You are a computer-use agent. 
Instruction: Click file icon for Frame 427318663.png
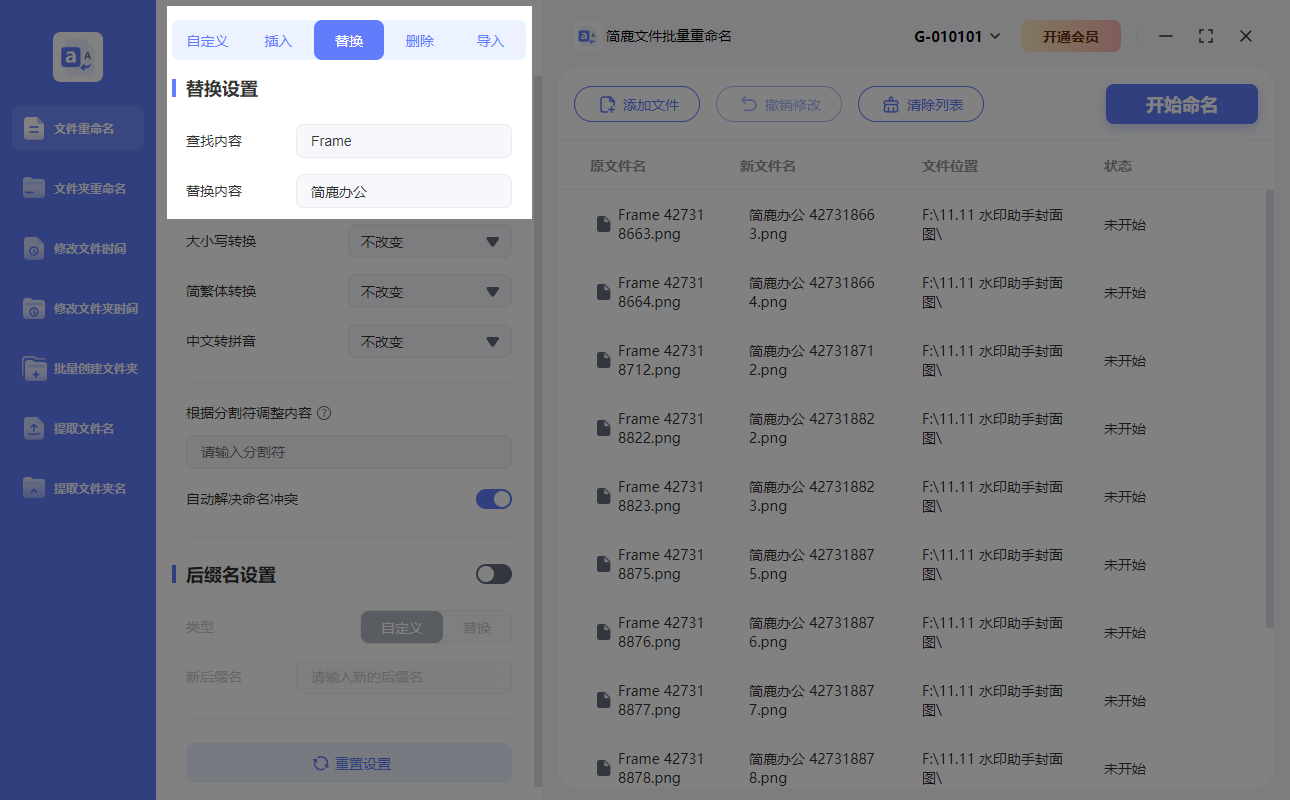603,224
